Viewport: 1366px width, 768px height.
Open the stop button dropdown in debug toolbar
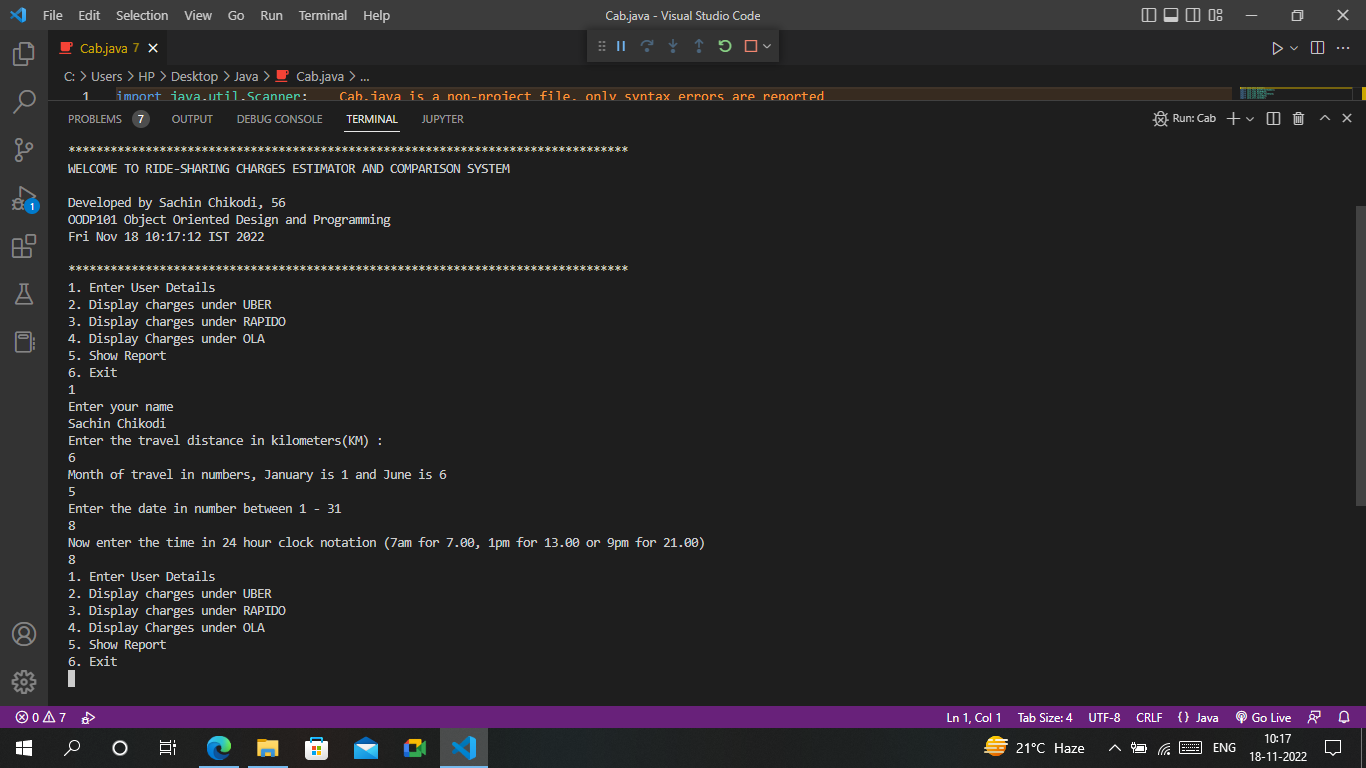click(767, 46)
